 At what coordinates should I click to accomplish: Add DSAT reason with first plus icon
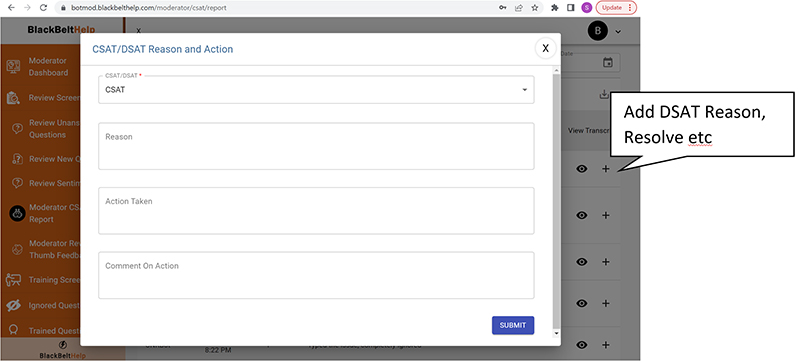[606, 169]
